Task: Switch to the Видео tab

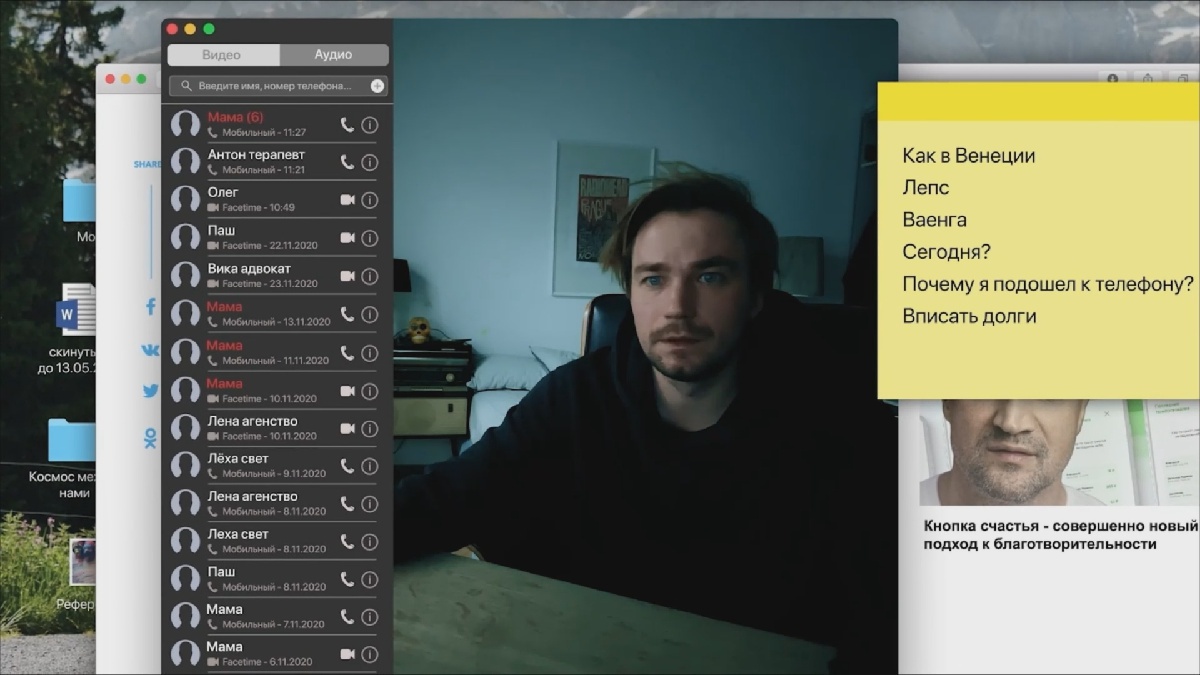Action: click(x=222, y=55)
